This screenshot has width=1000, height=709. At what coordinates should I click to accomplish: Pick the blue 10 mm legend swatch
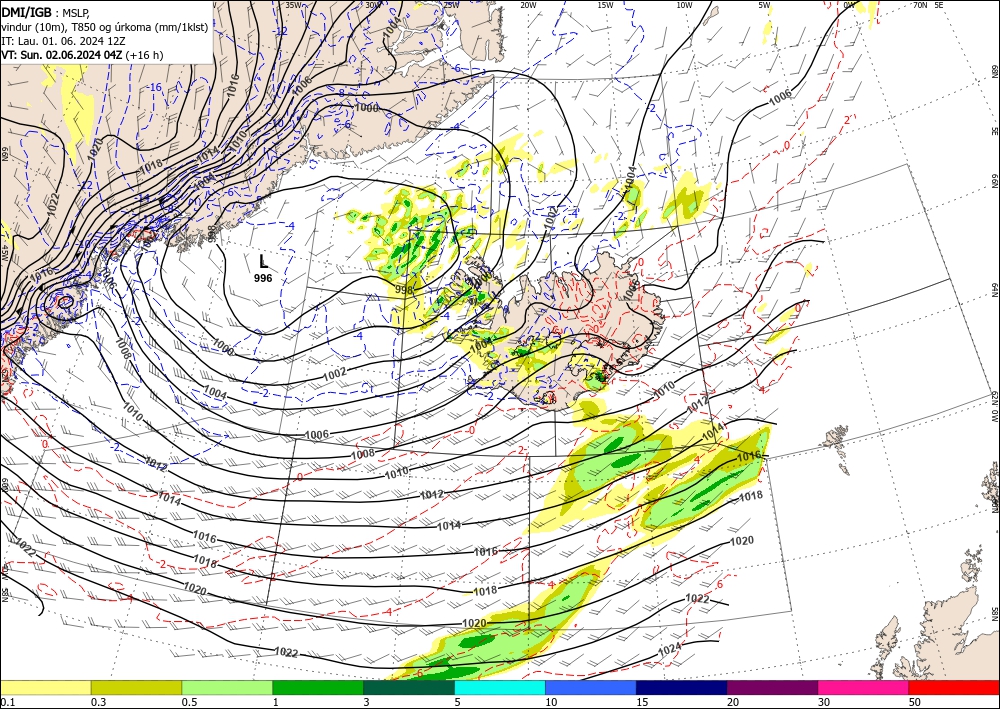click(591, 687)
